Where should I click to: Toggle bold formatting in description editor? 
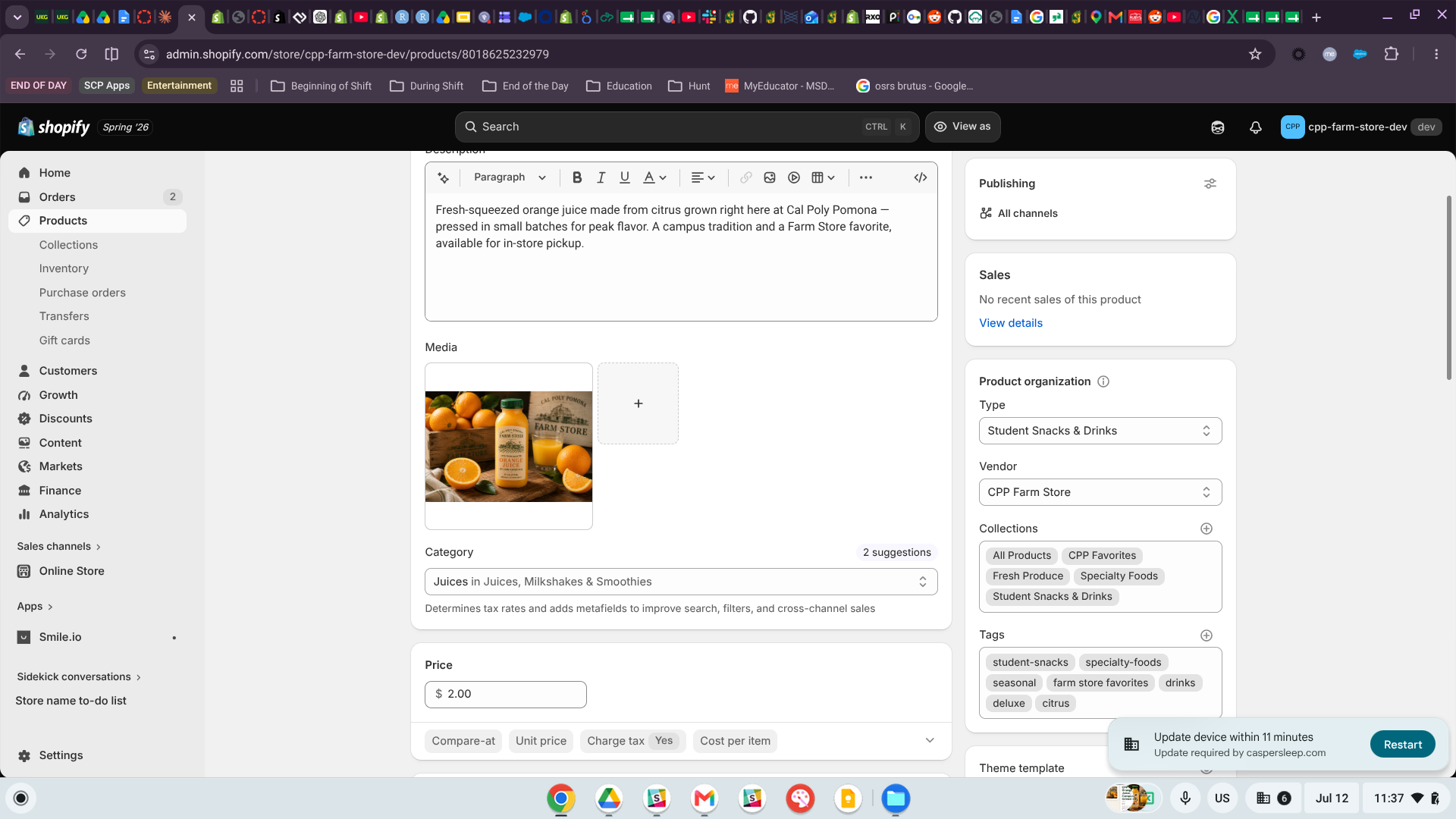[577, 177]
